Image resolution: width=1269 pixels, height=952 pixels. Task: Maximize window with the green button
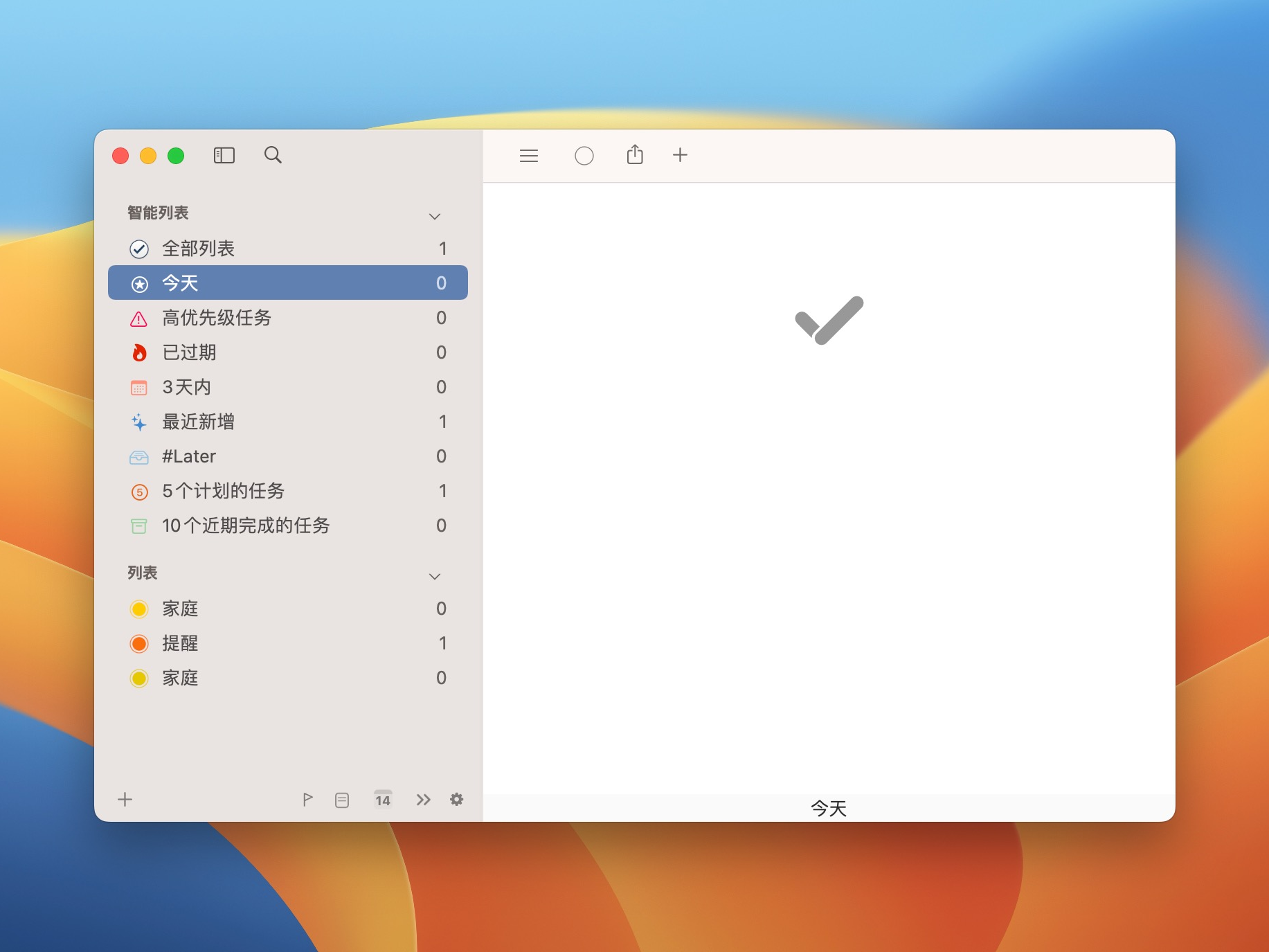click(x=176, y=156)
